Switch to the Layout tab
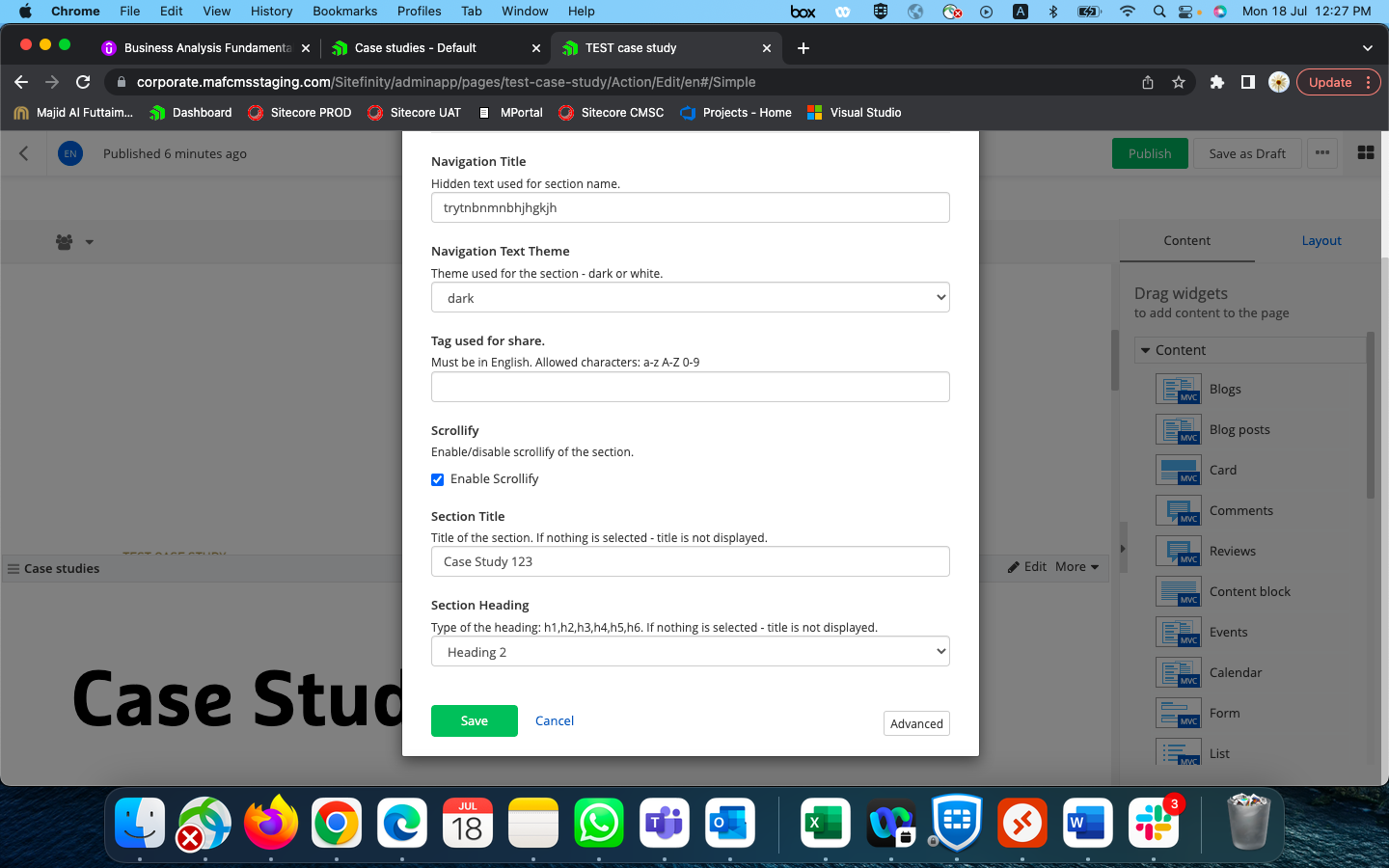Screen dimensions: 1389x868 click(1321, 241)
